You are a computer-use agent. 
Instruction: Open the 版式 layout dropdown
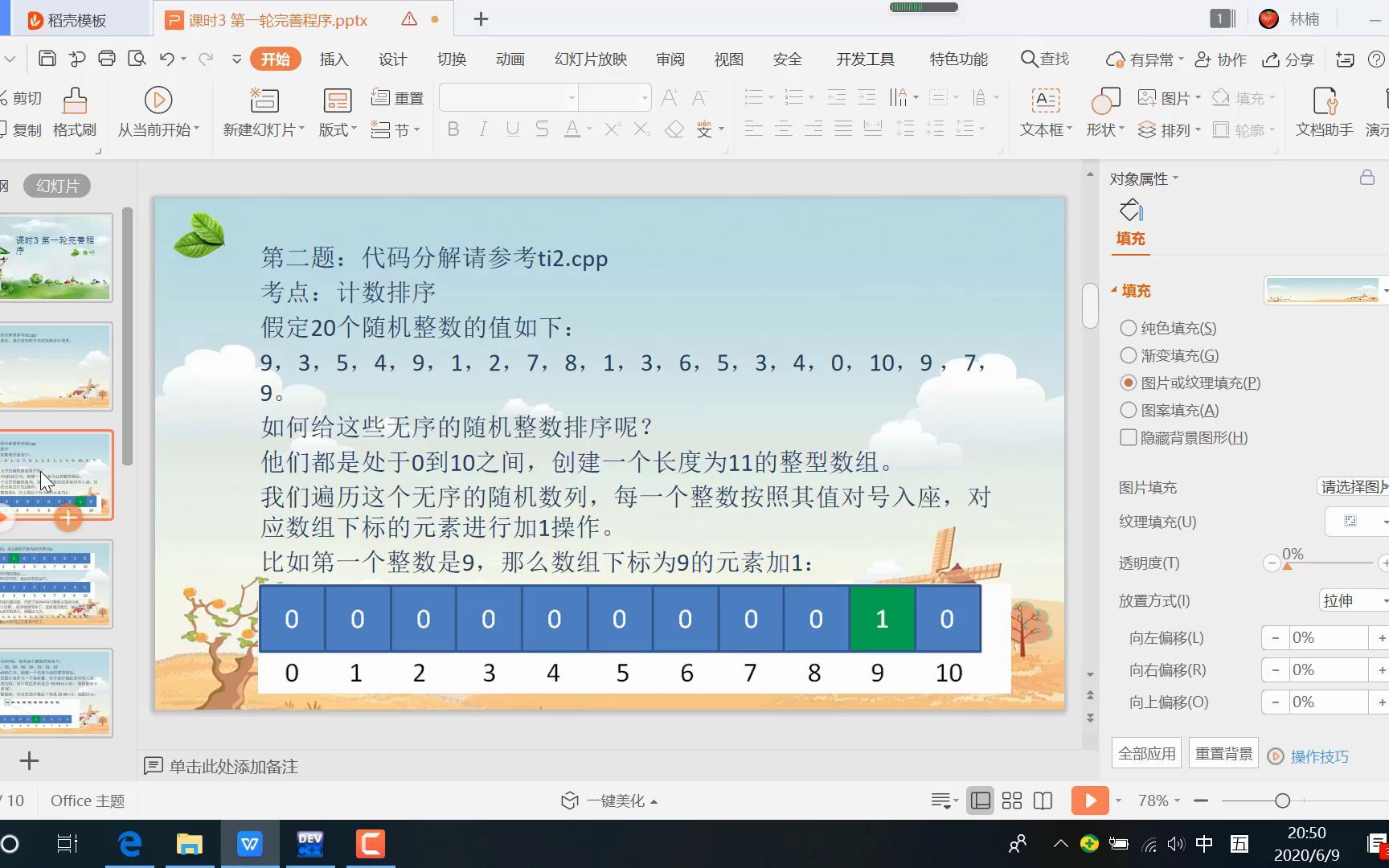[x=336, y=129]
